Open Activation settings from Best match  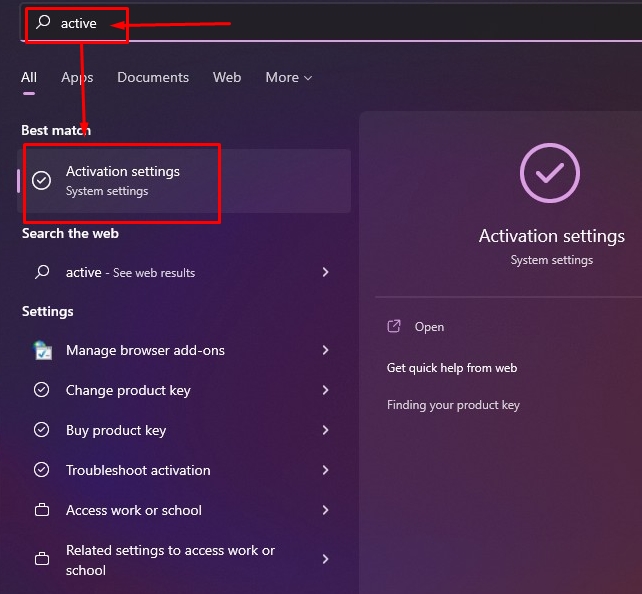click(x=184, y=181)
